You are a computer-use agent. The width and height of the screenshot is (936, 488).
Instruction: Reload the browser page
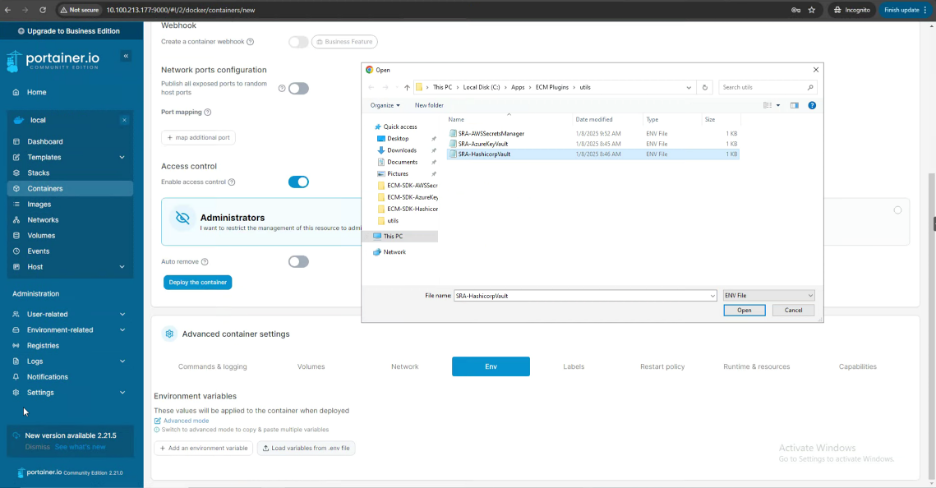coord(42,10)
